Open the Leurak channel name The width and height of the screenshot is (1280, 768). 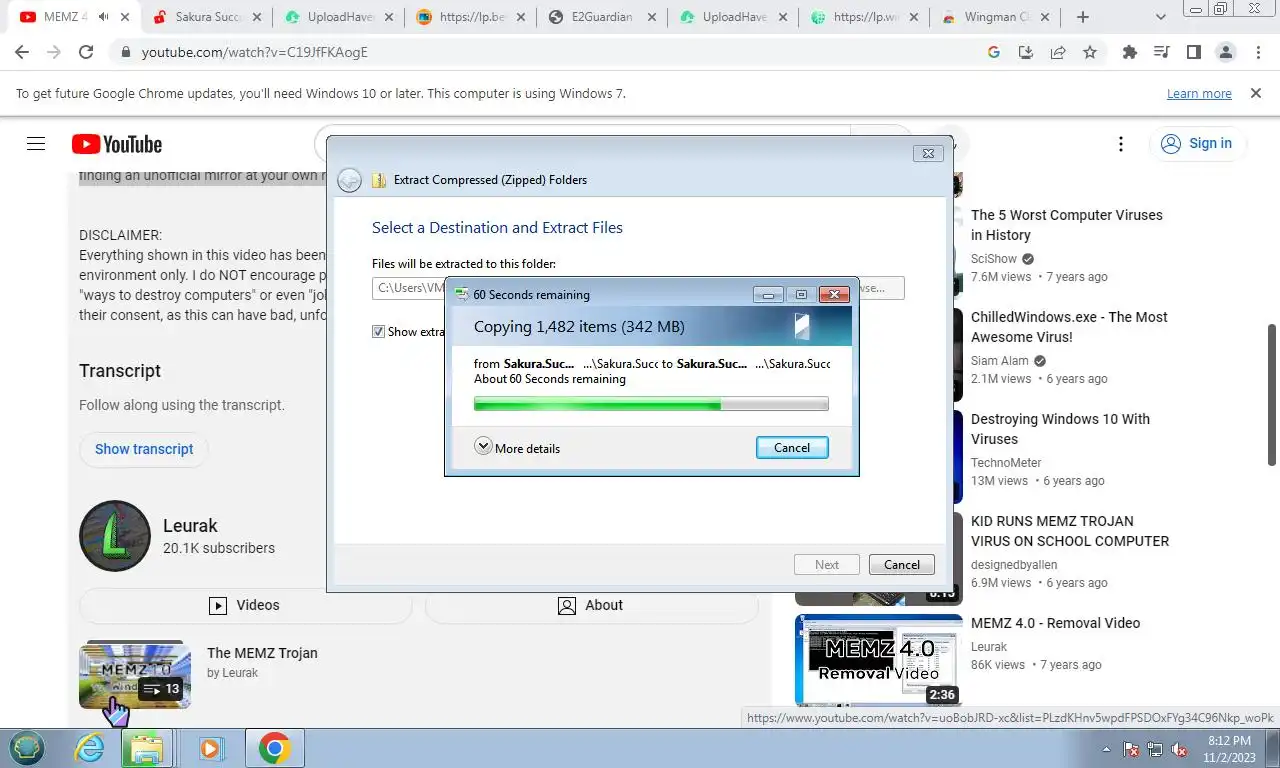click(190, 526)
